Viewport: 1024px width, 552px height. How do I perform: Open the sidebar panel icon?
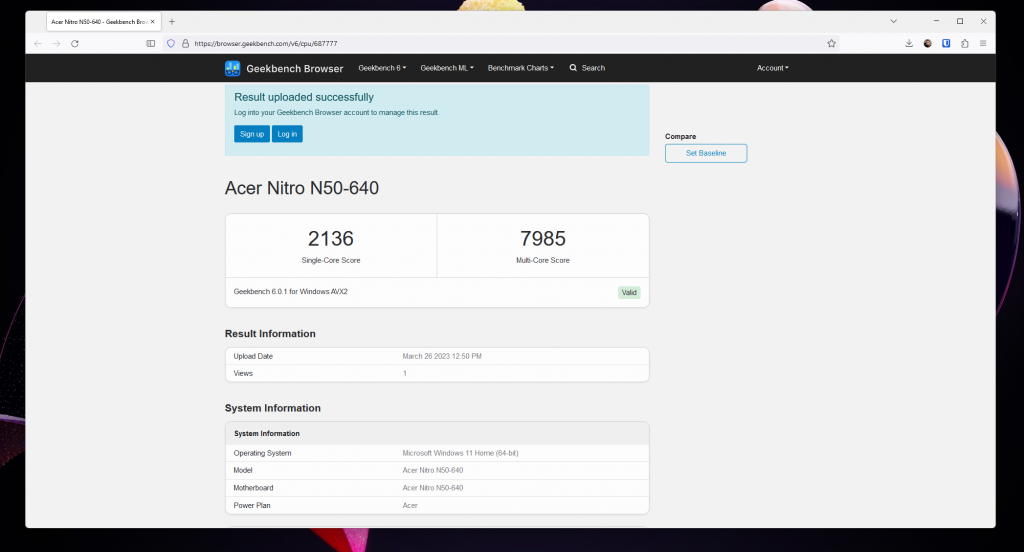click(x=151, y=44)
